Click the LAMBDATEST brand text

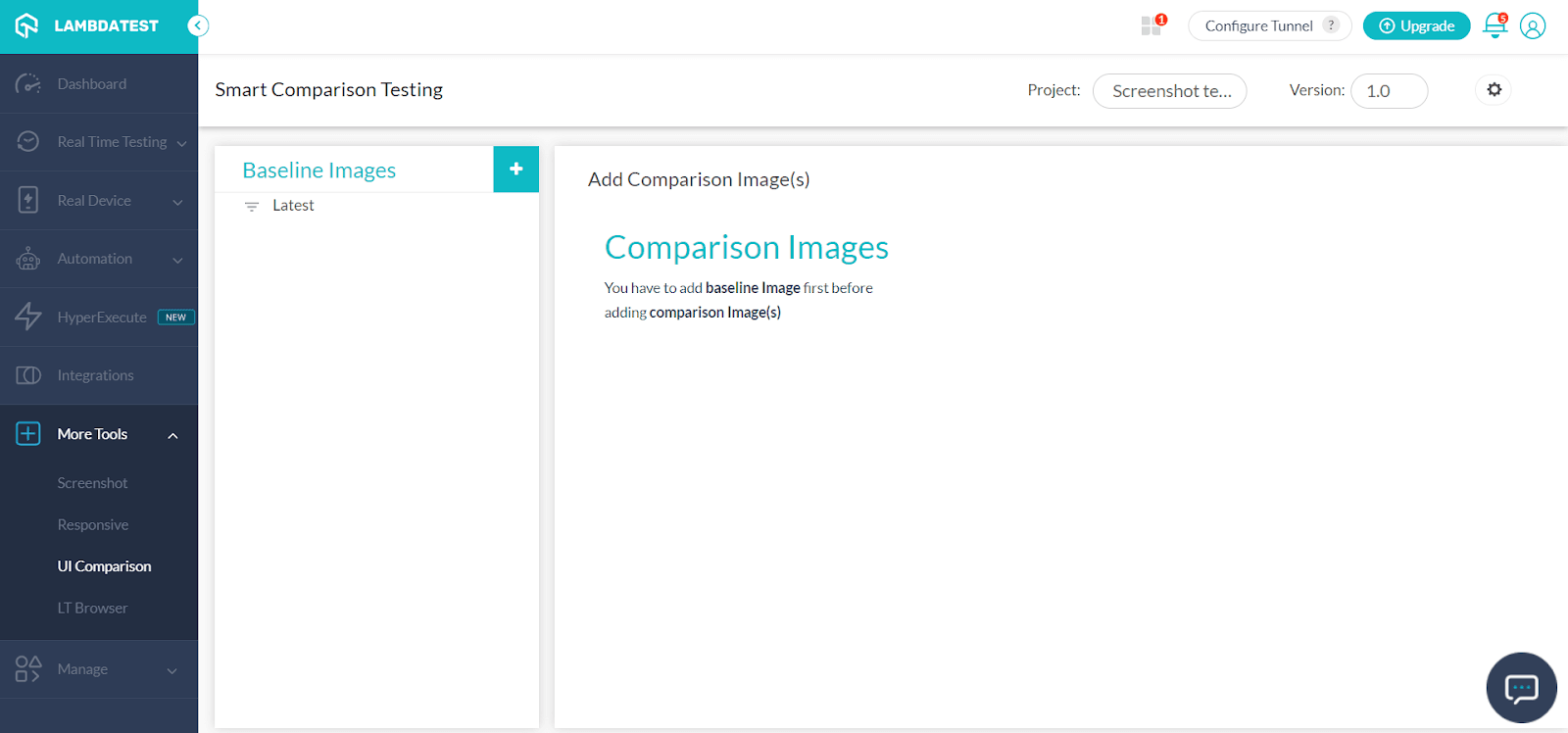pos(106,26)
